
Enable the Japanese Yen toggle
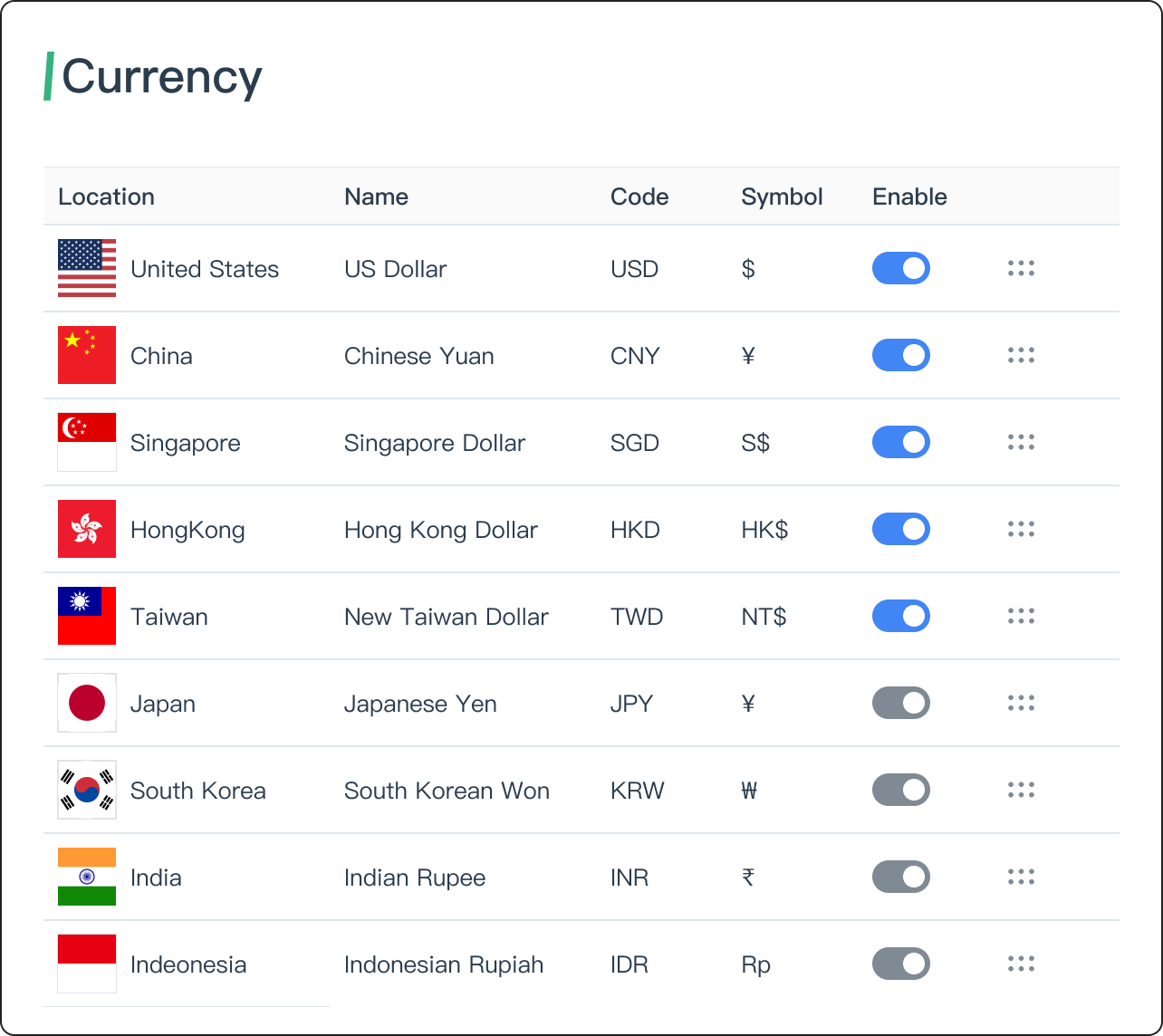click(901, 703)
